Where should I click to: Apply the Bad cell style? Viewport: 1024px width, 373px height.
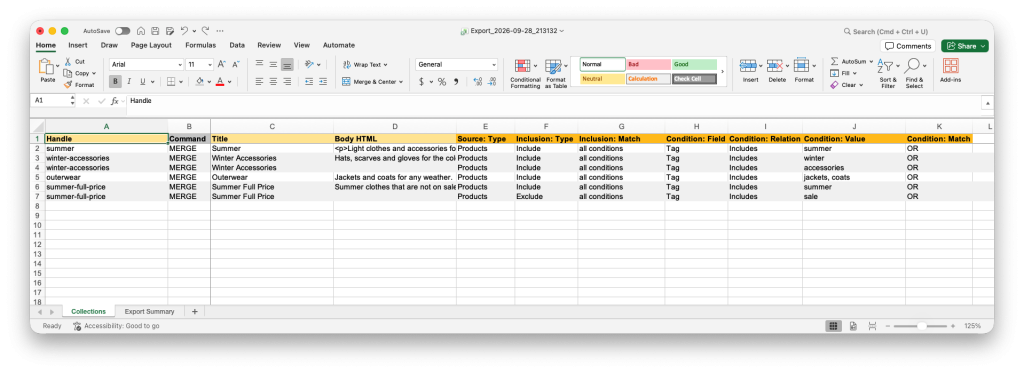648,65
